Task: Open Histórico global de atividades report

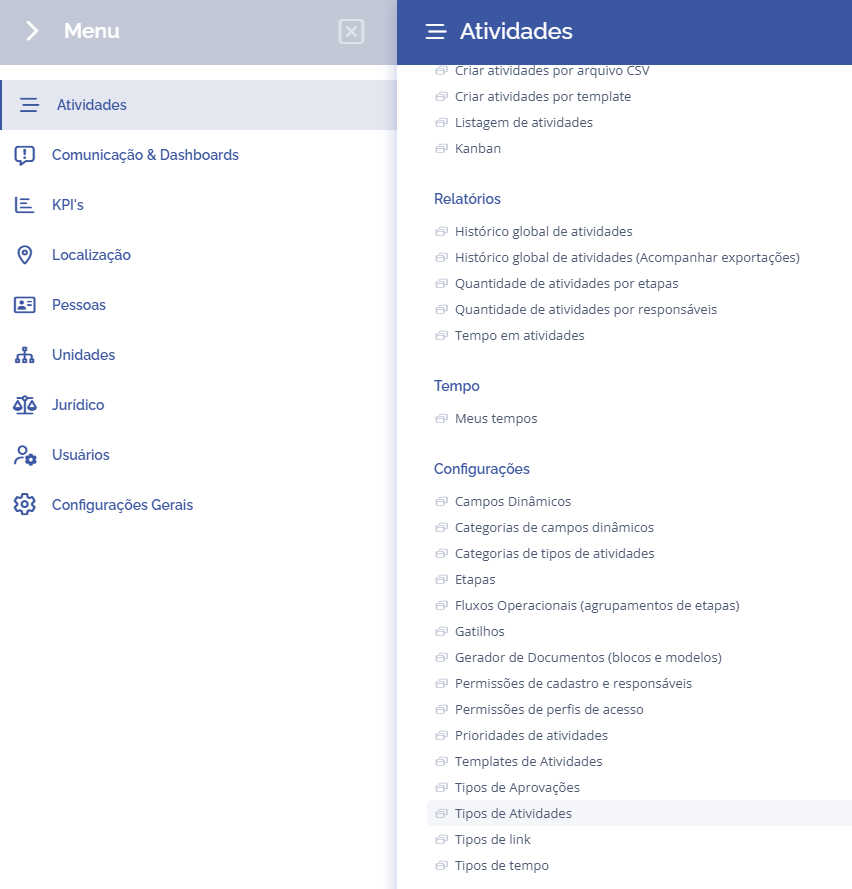Action: (x=543, y=231)
